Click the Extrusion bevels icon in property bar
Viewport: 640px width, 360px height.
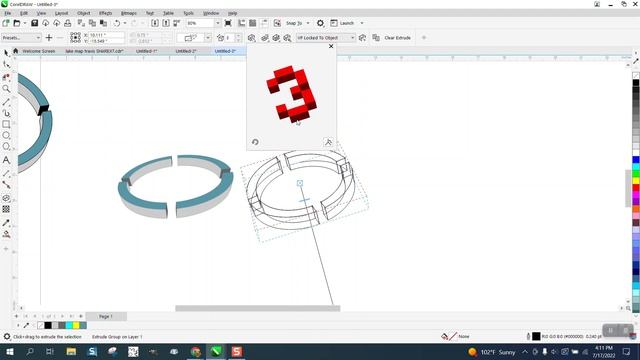276,38
